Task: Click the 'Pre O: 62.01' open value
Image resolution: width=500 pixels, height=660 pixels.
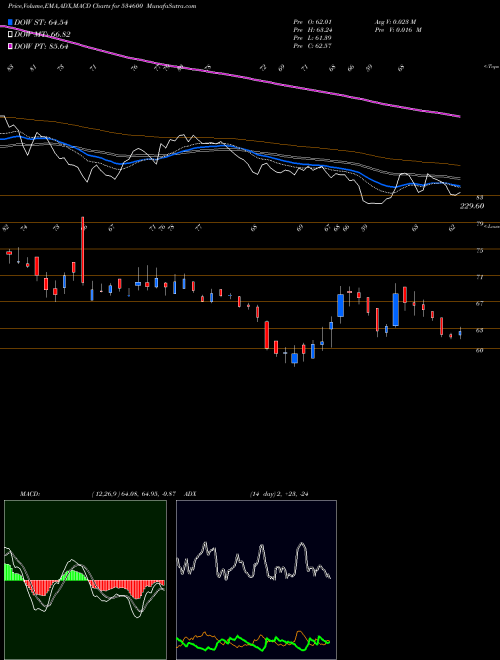Action: [313, 22]
